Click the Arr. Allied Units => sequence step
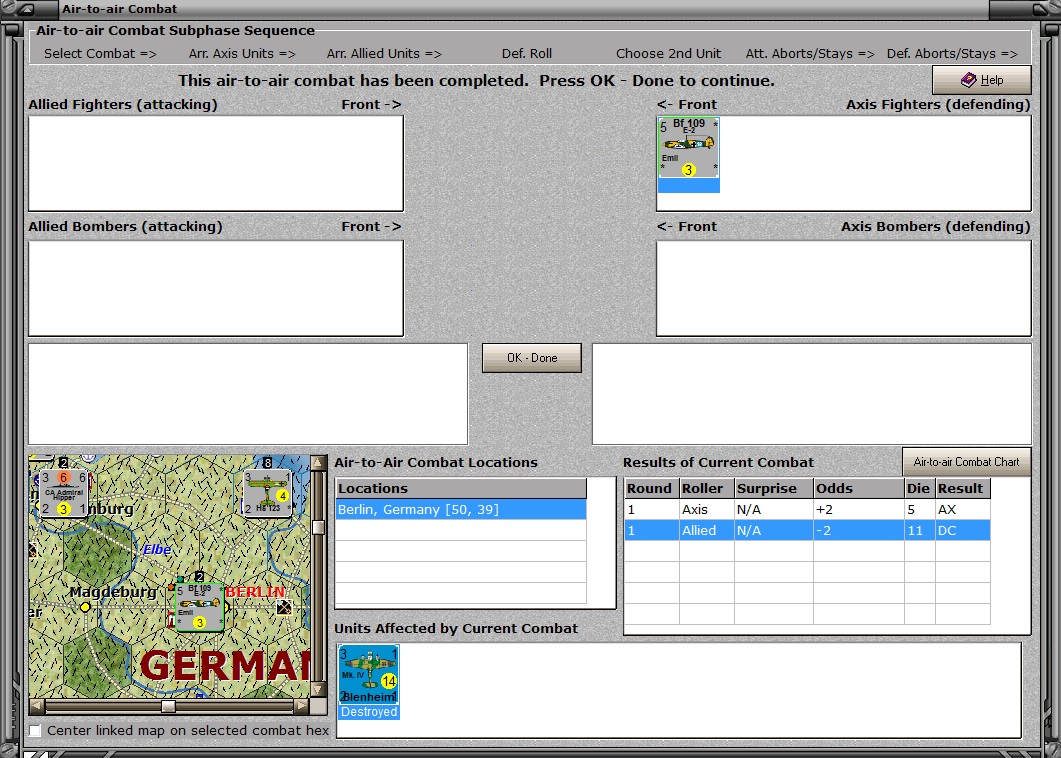Viewport: 1061px width, 758px height. click(384, 53)
